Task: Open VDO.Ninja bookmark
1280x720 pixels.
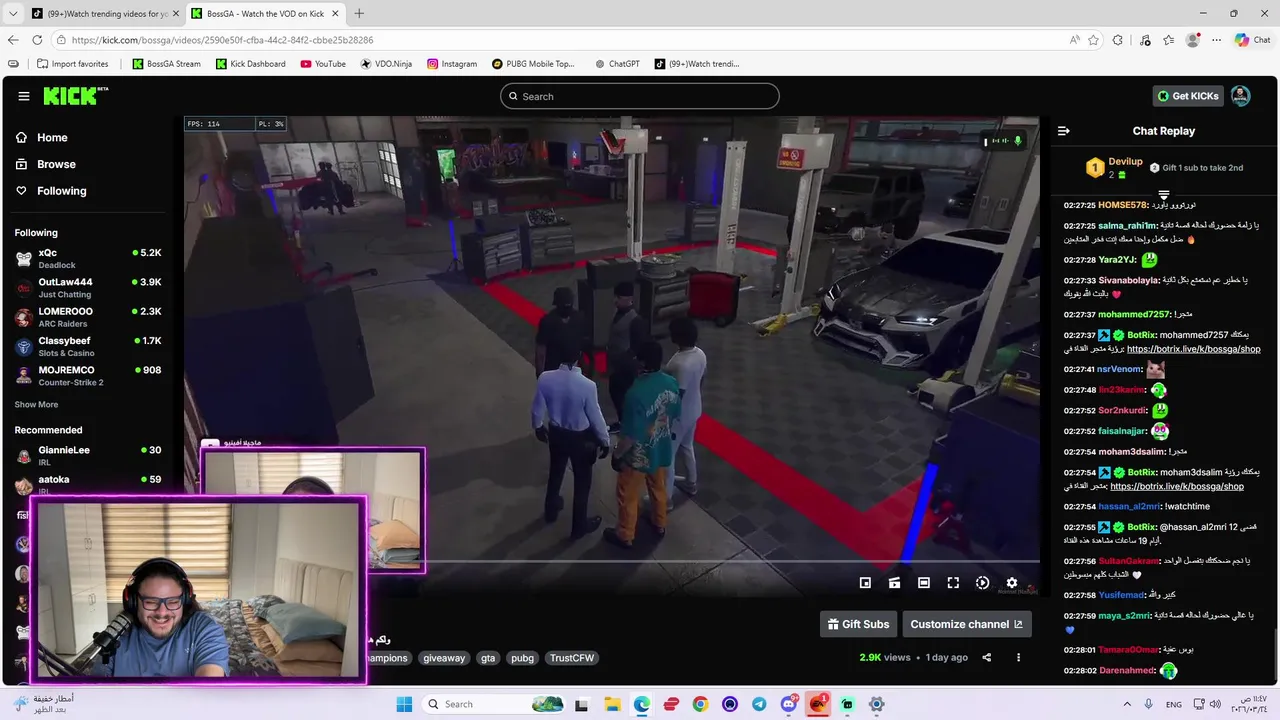Action: point(386,64)
